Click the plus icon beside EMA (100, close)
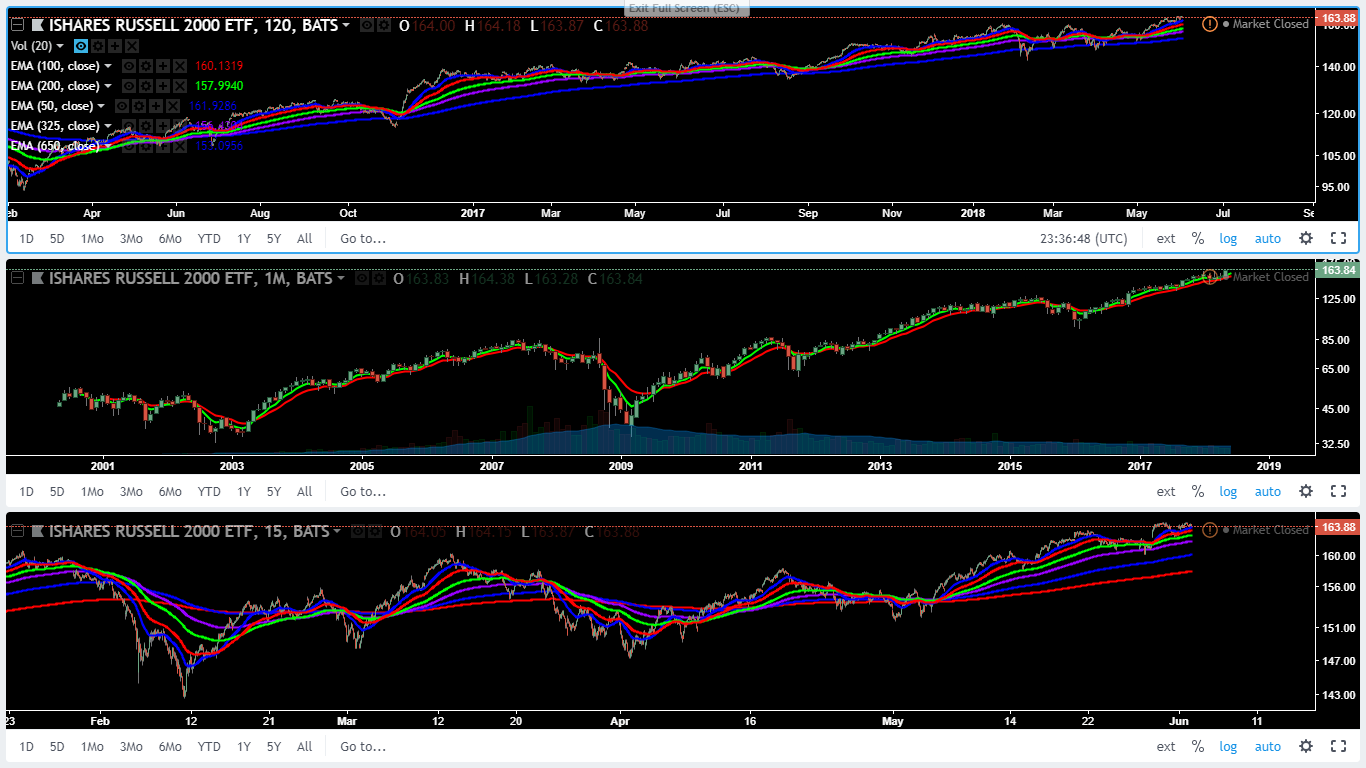This screenshot has height=768, width=1366. click(162, 66)
